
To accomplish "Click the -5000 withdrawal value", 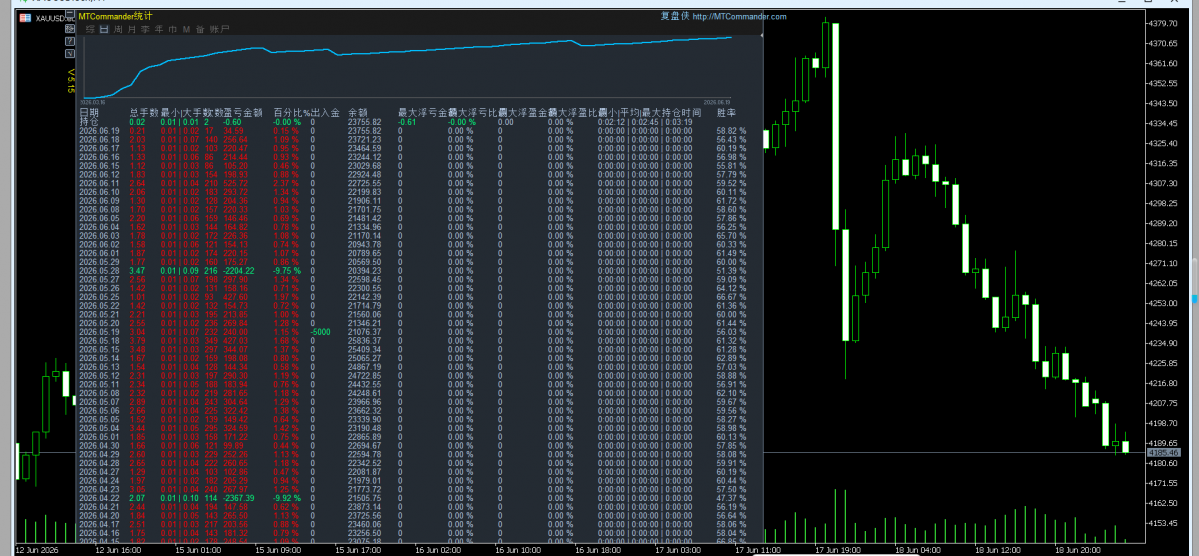I will point(320,332).
